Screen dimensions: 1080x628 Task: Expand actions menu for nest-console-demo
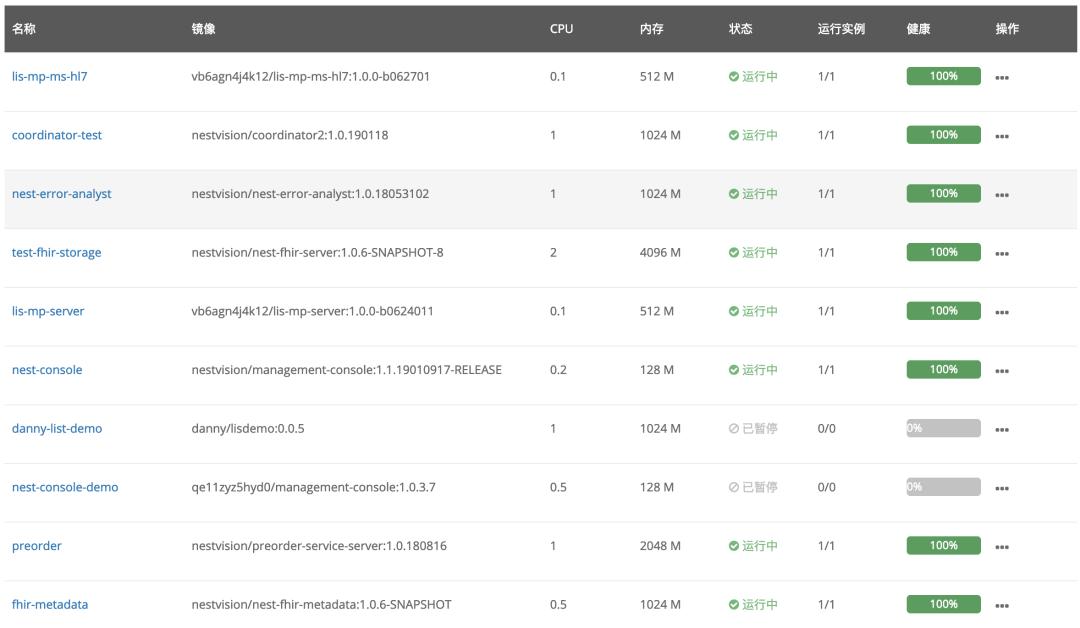pos(1001,489)
